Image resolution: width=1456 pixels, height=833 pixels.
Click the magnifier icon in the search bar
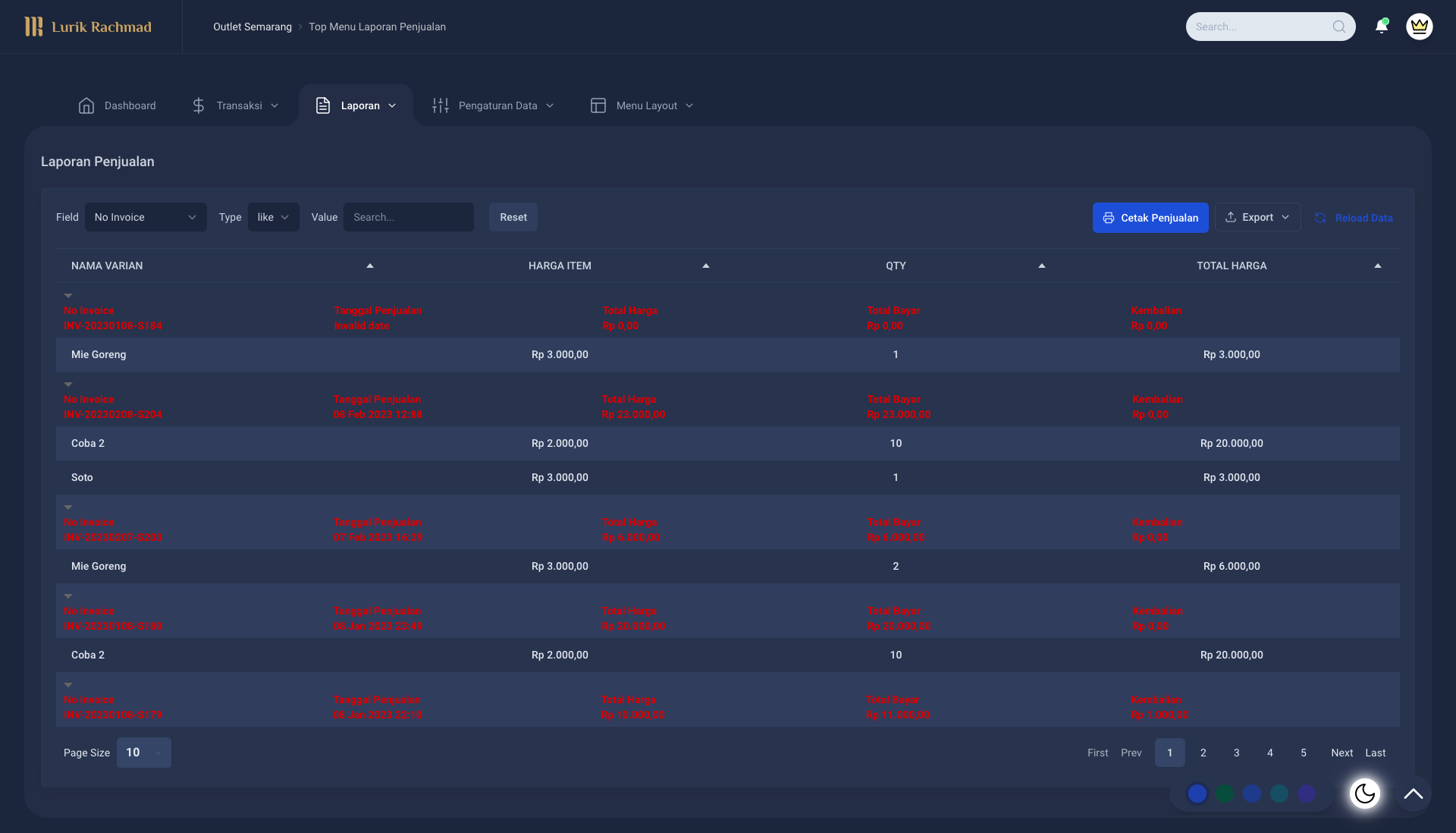click(x=1339, y=26)
